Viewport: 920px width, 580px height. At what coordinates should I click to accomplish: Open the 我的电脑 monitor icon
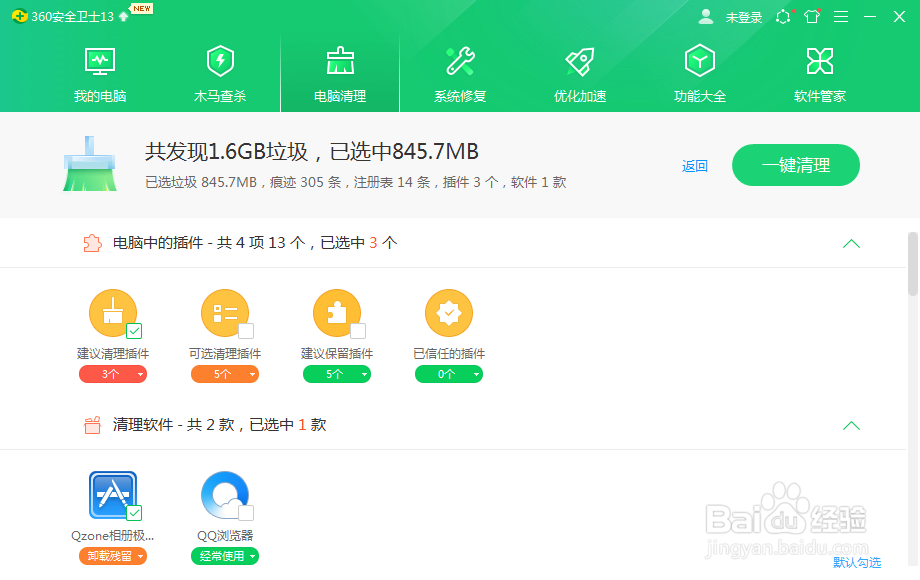[x=100, y=61]
